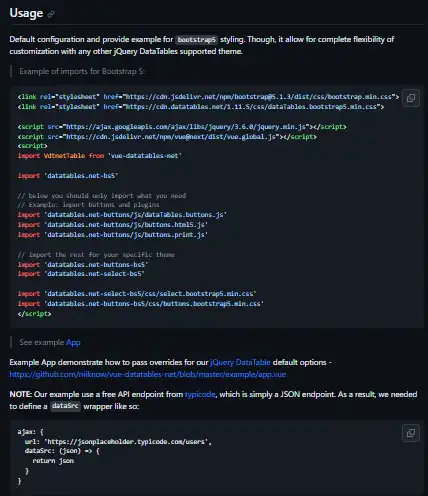Click the jquery.min.js script line
The width and height of the screenshot is (428, 496).
click(x=182, y=127)
